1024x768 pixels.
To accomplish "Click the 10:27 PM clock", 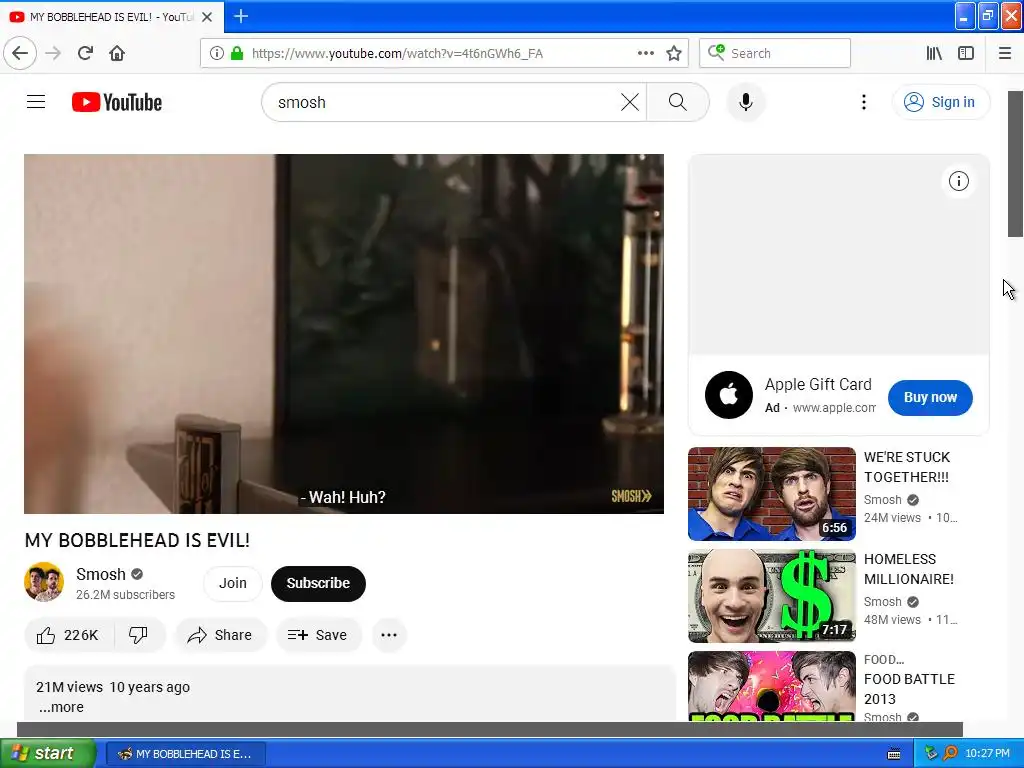I will tap(987, 754).
